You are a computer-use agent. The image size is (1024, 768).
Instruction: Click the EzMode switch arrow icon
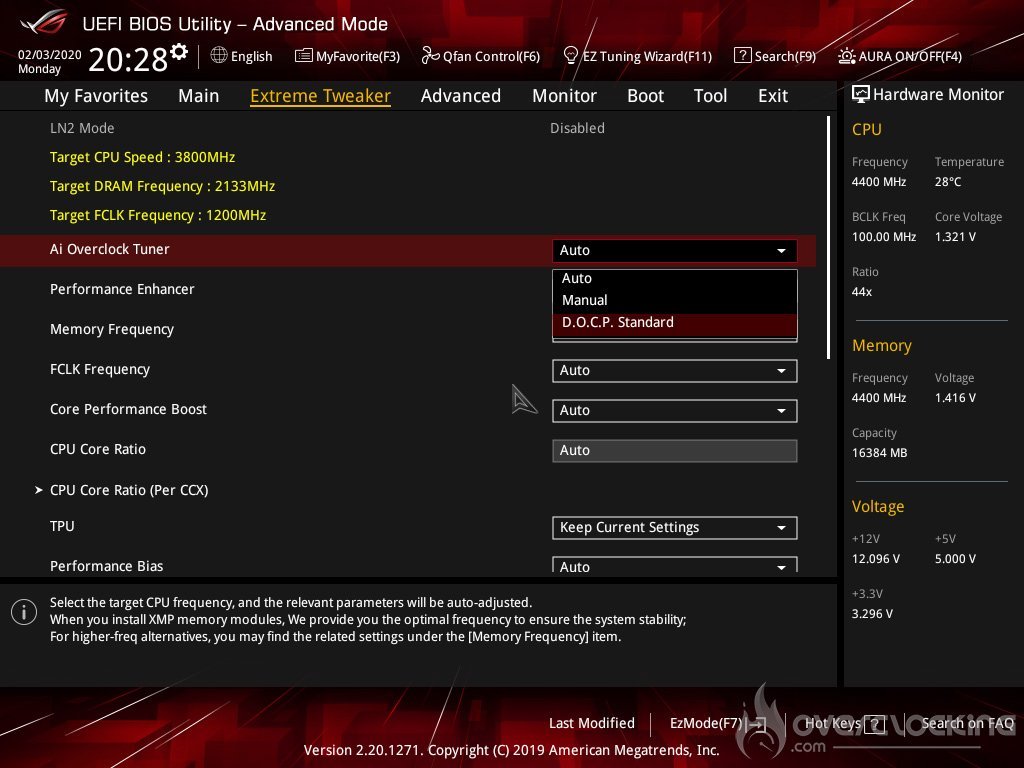pos(758,724)
